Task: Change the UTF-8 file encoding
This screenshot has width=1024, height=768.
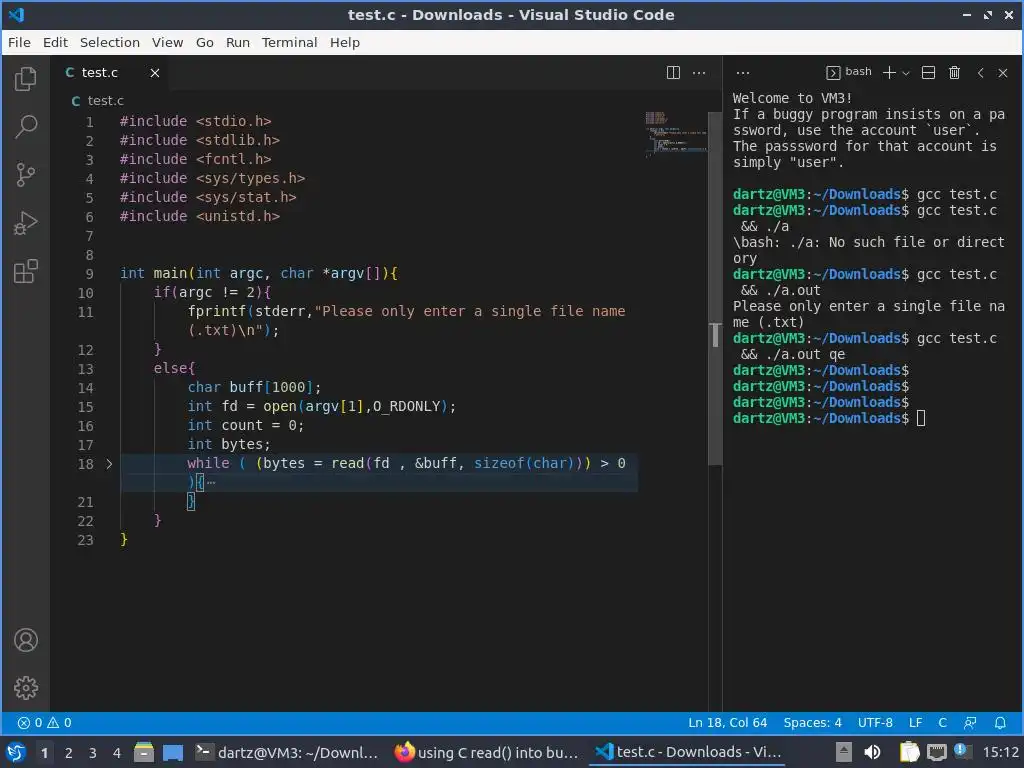Action: coord(875,723)
